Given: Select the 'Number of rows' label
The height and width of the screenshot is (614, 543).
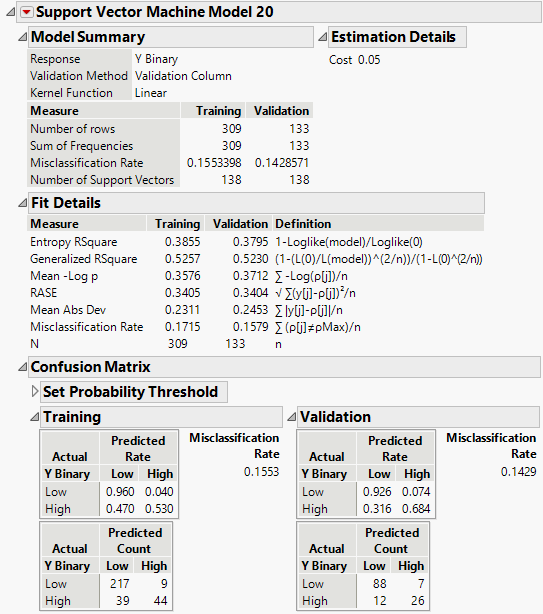Looking at the screenshot, I should coord(73,129).
